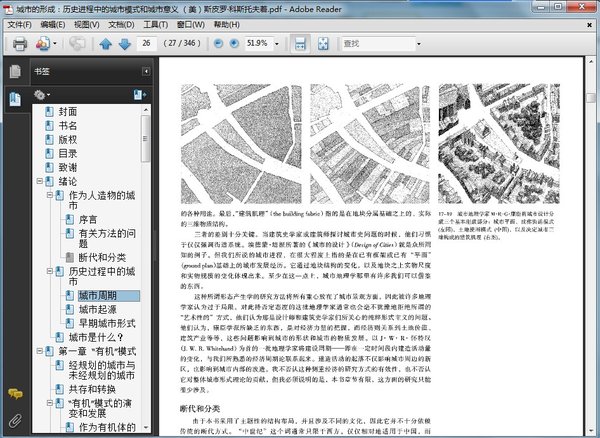The height and width of the screenshot is (438, 600).
Task: Click the bookmark icon beside 封面
Action: pyautogui.click(x=49, y=112)
